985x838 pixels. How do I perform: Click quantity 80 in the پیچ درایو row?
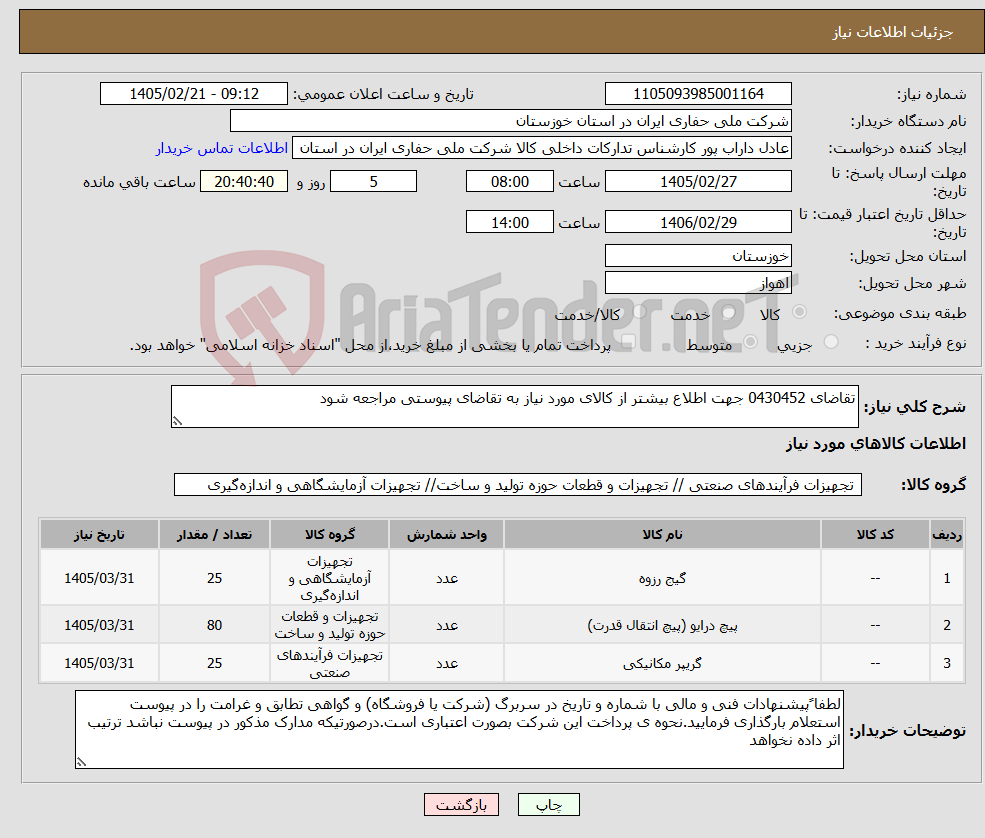[x=214, y=626]
